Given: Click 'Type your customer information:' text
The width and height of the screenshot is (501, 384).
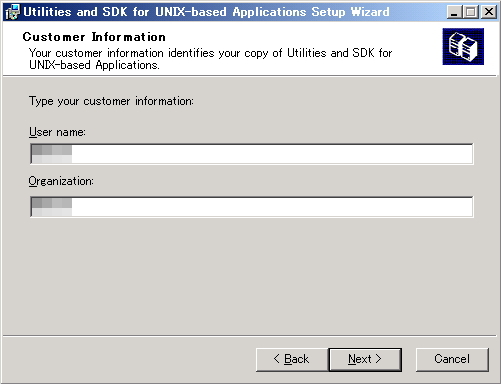Looking at the screenshot, I should coord(111,101).
